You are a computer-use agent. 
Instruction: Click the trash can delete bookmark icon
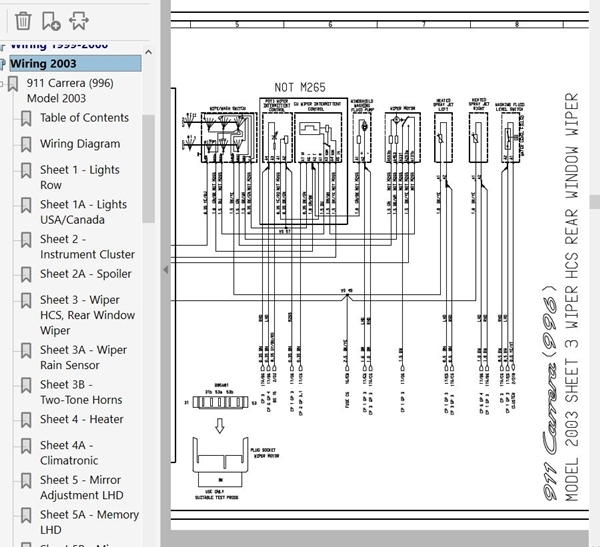point(23,21)
